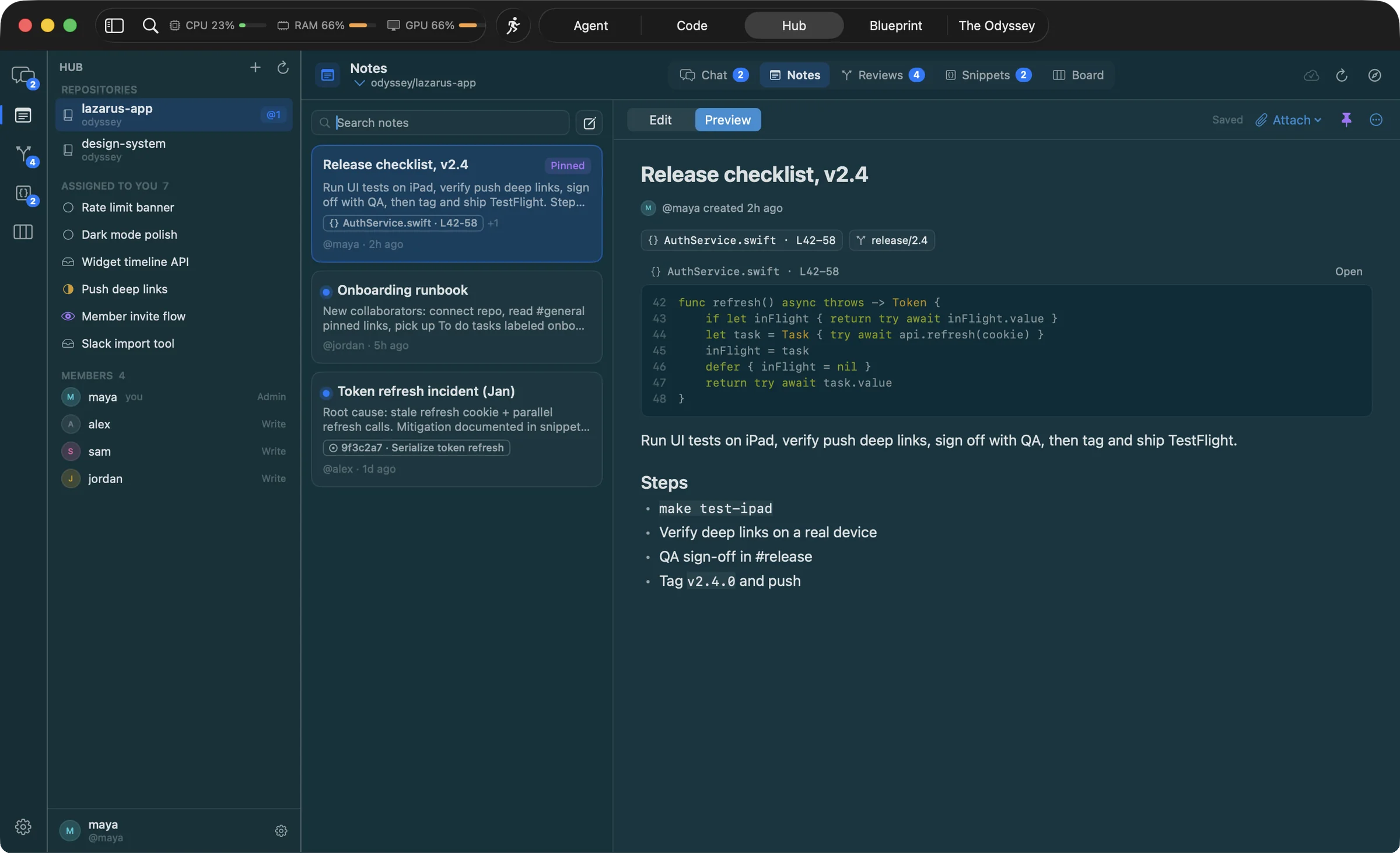Select the Hub mode tab
Screen dimensions: 1400x853
point(794,26)
